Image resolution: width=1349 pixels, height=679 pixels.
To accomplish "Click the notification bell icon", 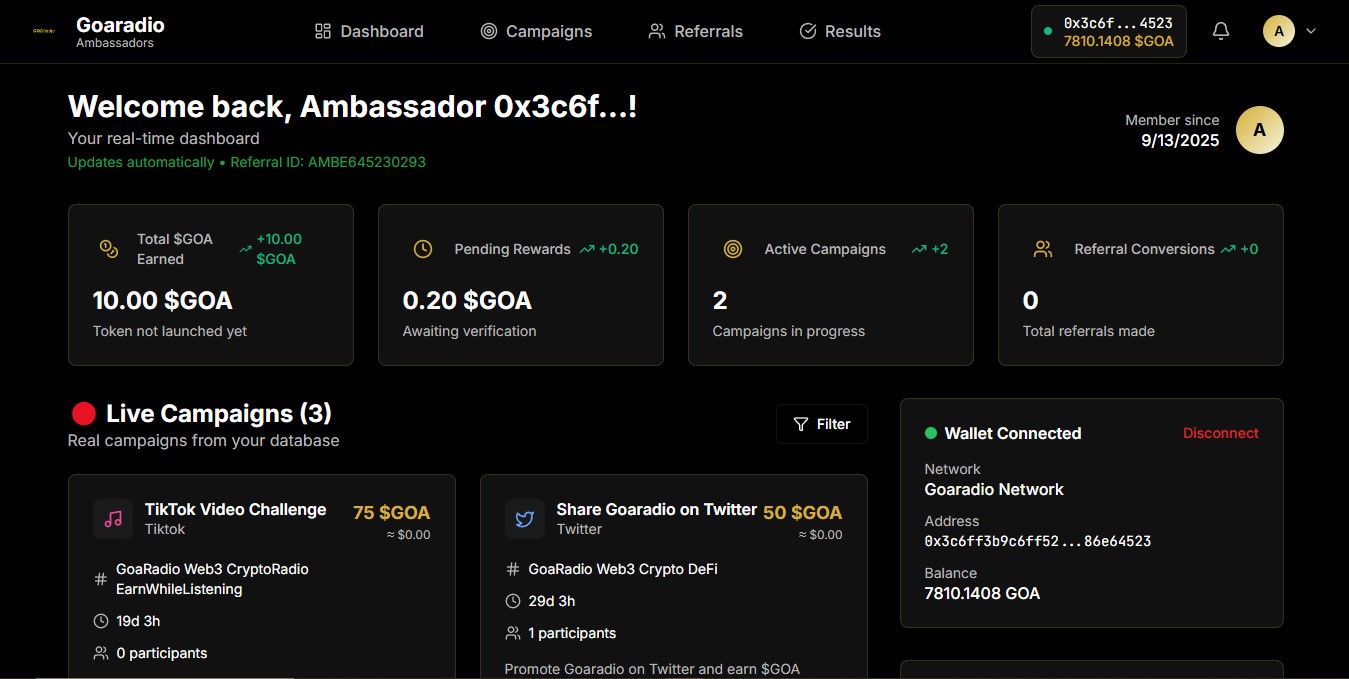I will click(1220, 31).
